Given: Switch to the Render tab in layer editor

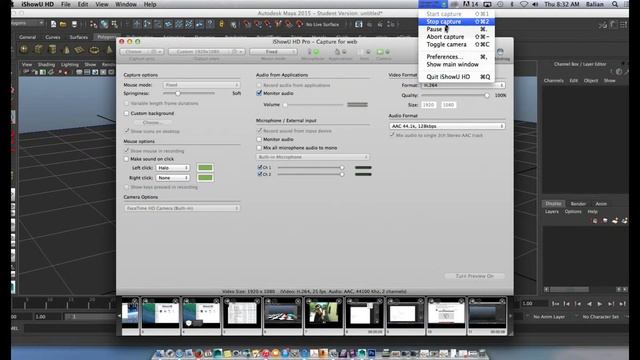Looking at the screenshot, I should tap(578, 204).
